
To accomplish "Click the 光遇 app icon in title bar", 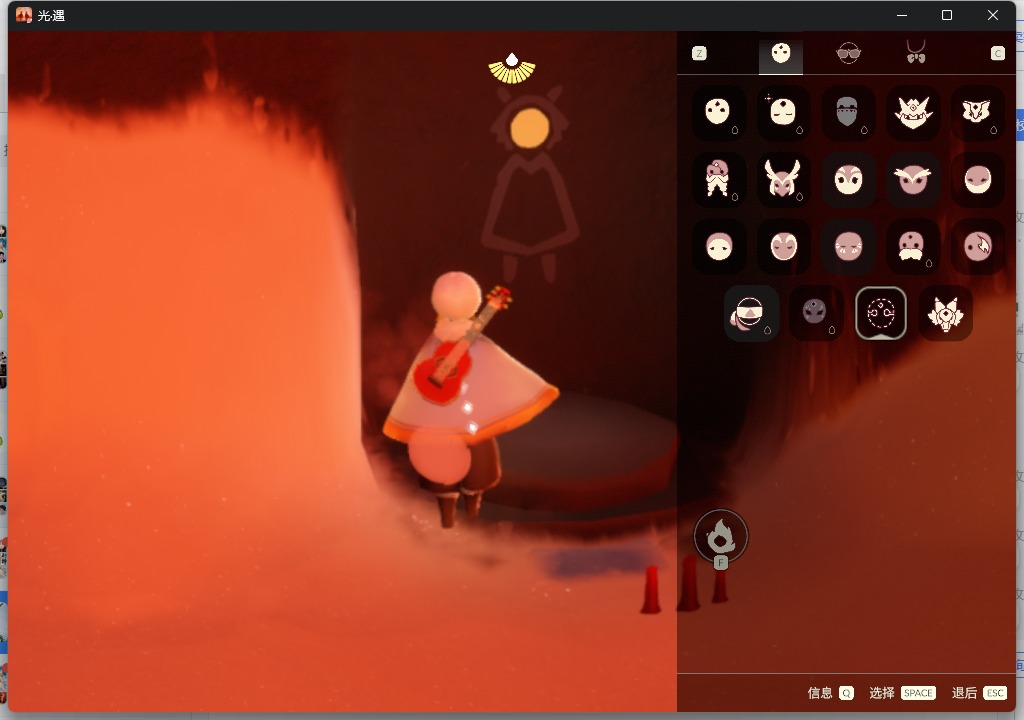I will point(24,15).
